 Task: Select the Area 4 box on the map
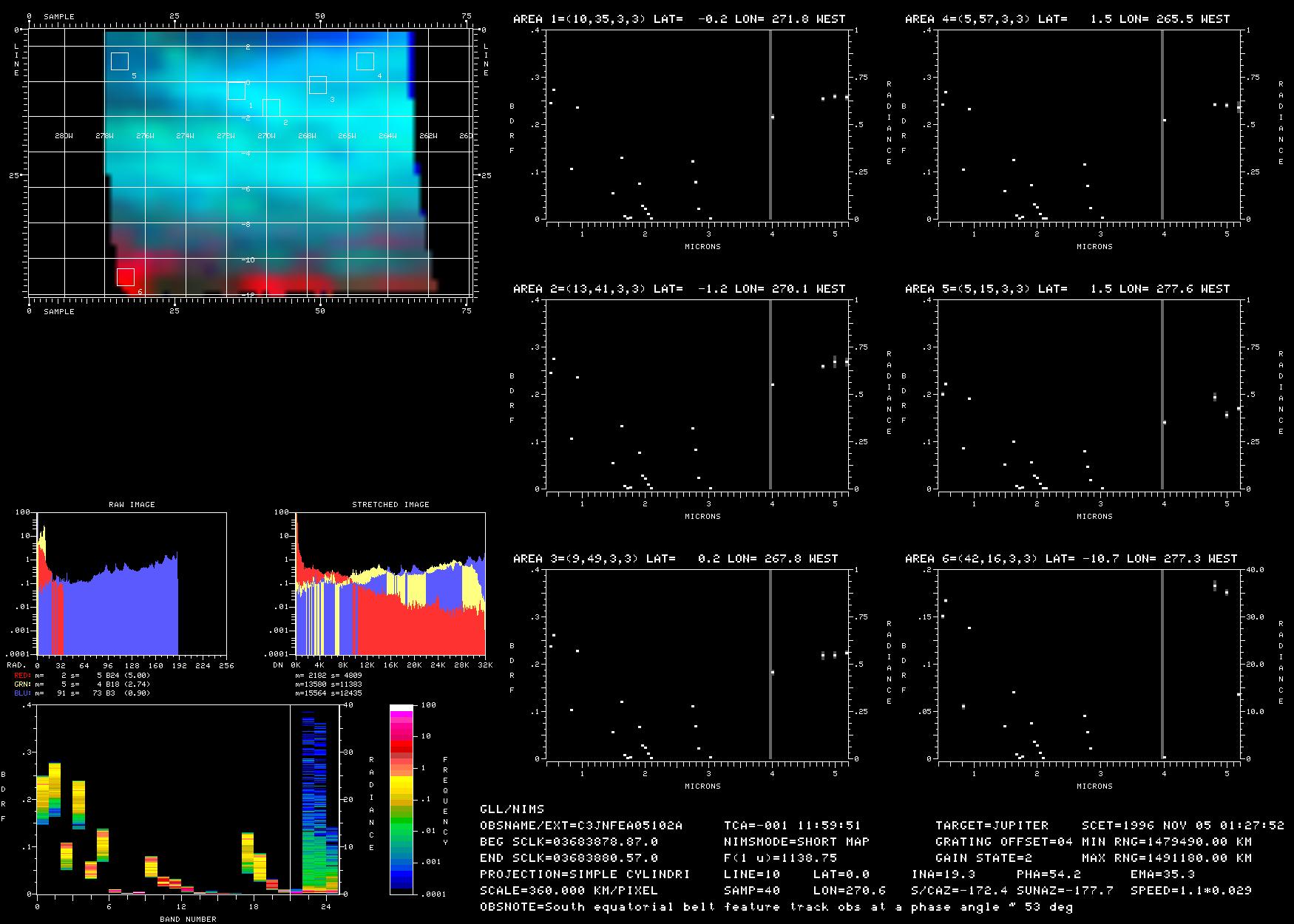365,61
